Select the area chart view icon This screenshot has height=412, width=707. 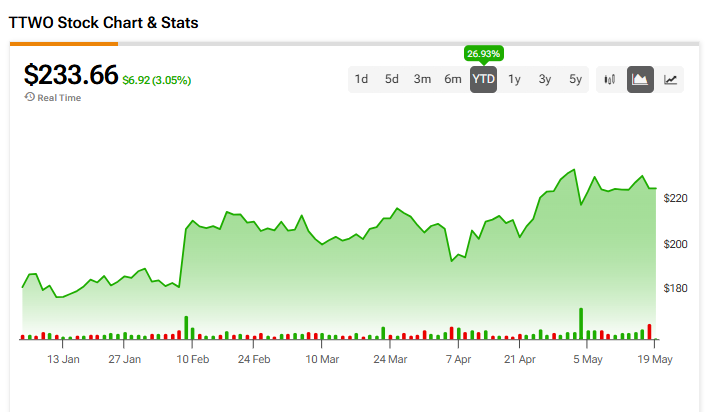[640, 80]
